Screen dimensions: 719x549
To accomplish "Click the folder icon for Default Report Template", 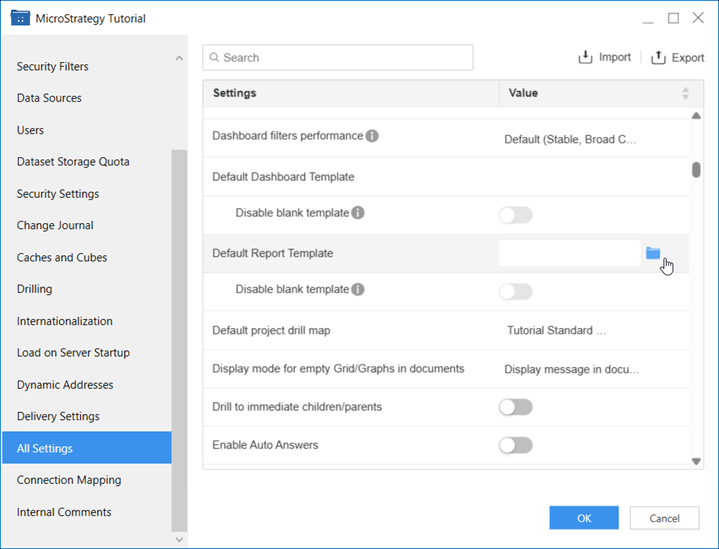I will tap(653, 253).
